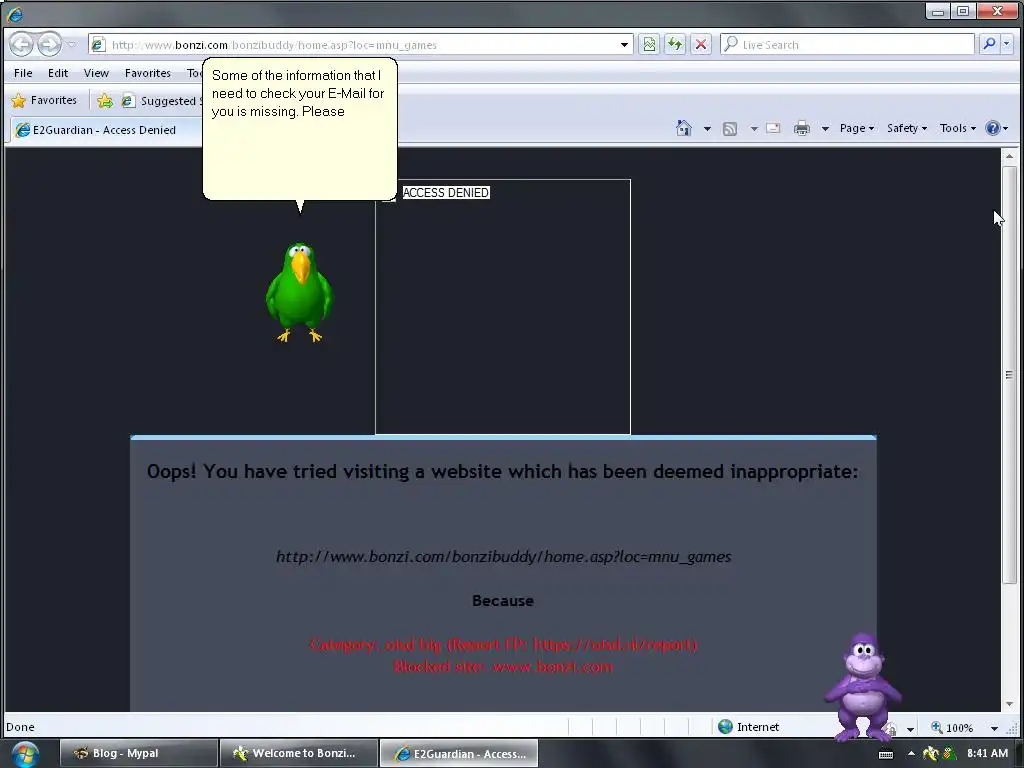Click the Blocked site www.bonzi.com line
This screenshot has height=768, width=1024.
click(504, 667)
